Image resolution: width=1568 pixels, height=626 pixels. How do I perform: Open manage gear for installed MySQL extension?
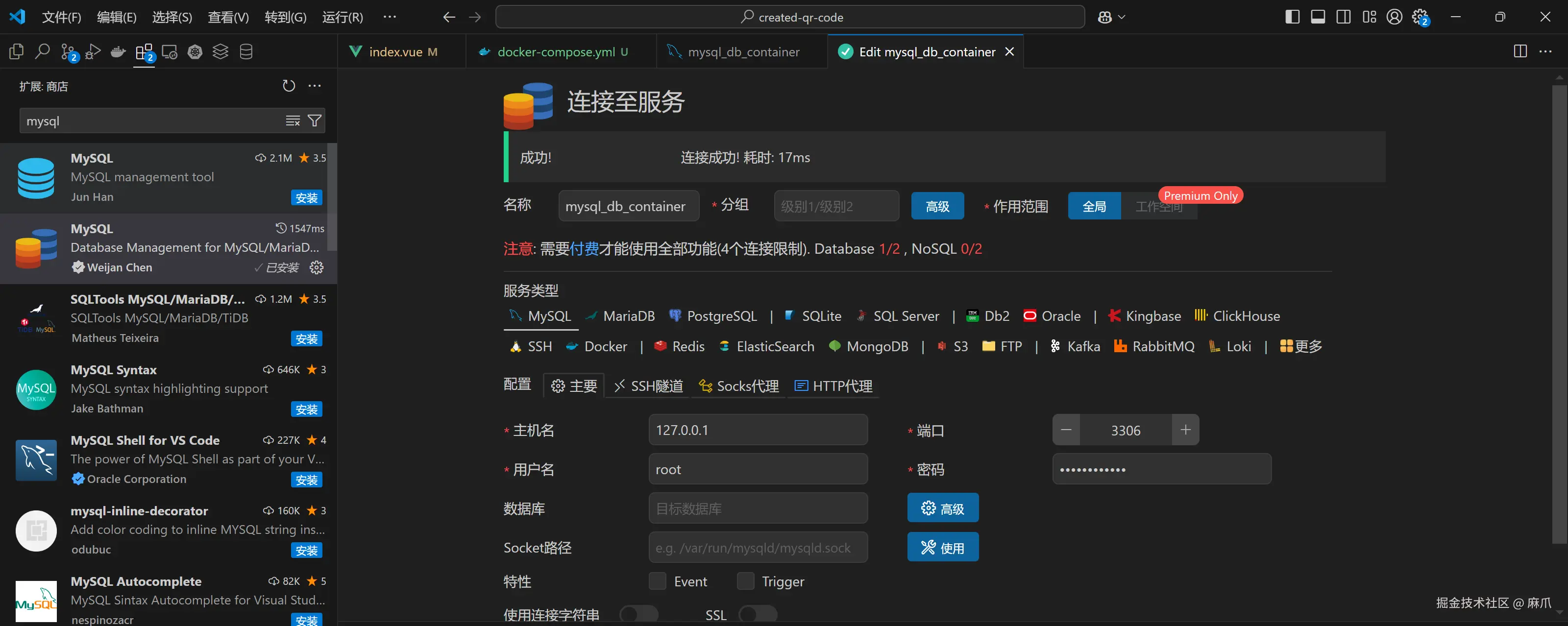[317, 267]
